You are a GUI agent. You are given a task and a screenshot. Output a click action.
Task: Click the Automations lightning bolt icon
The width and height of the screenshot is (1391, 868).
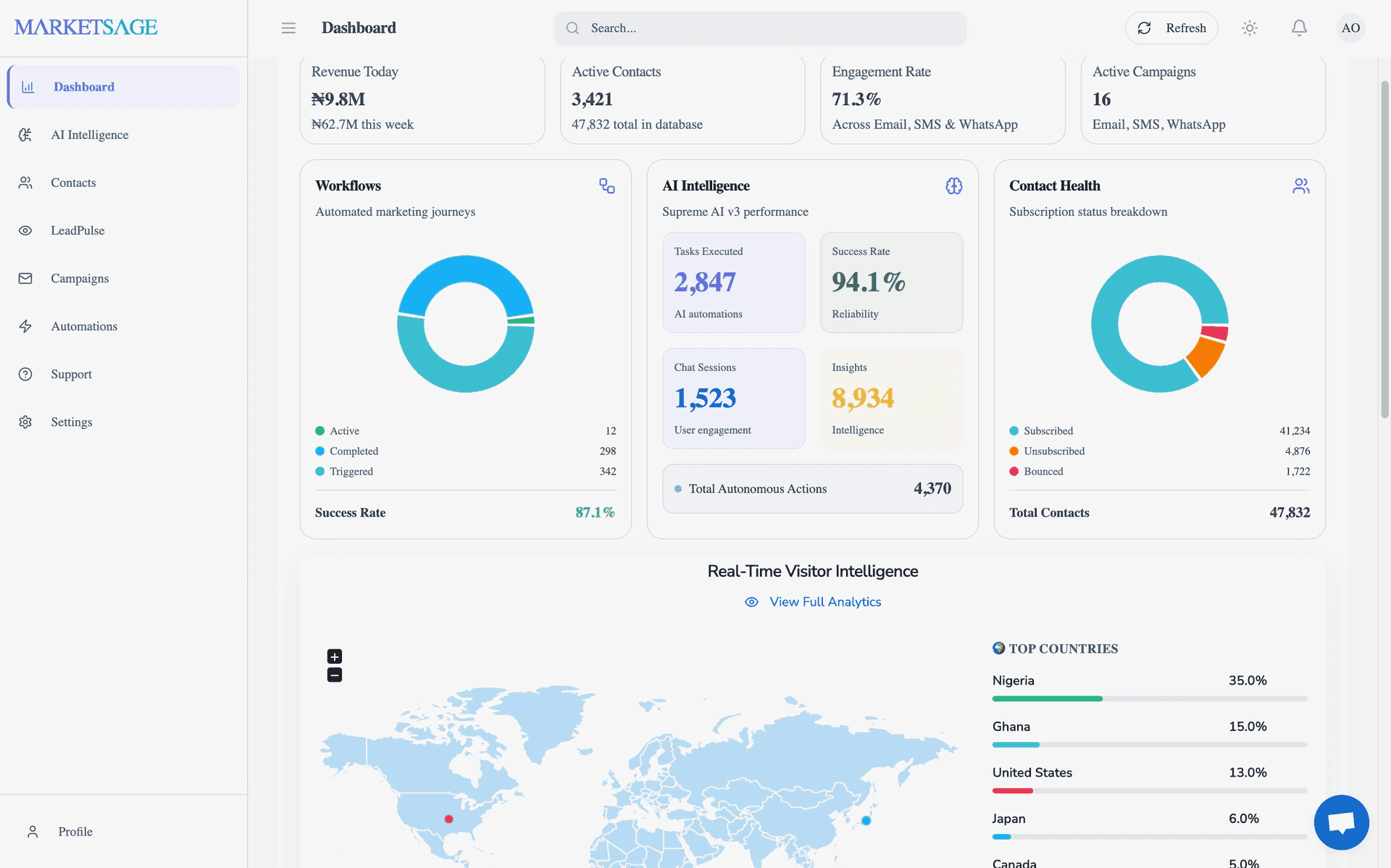pos(25,326)
